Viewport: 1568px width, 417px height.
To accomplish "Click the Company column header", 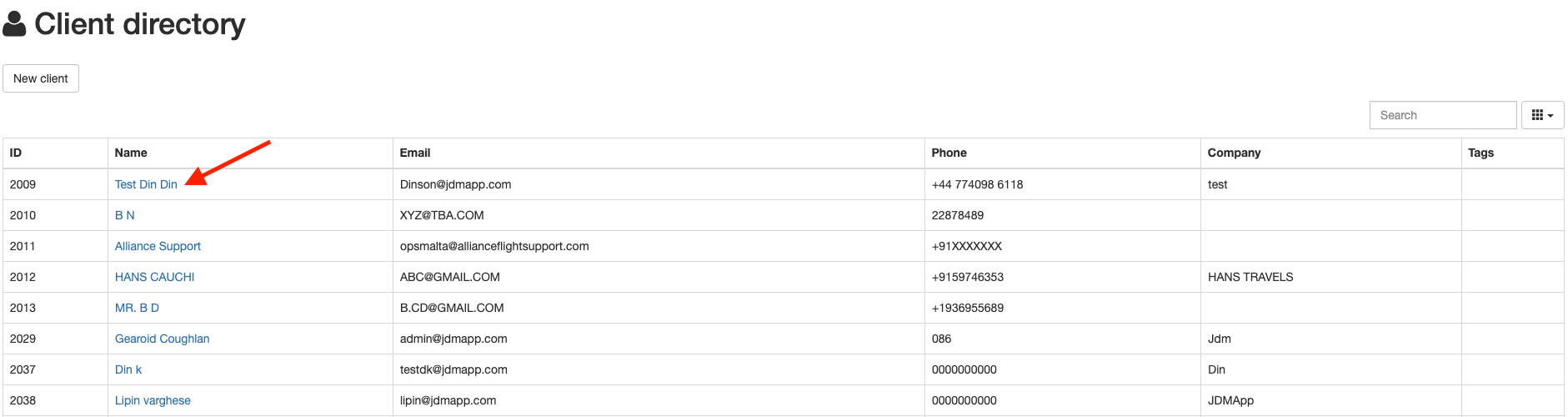I will pyautogui.click(x=1234, y=153).
